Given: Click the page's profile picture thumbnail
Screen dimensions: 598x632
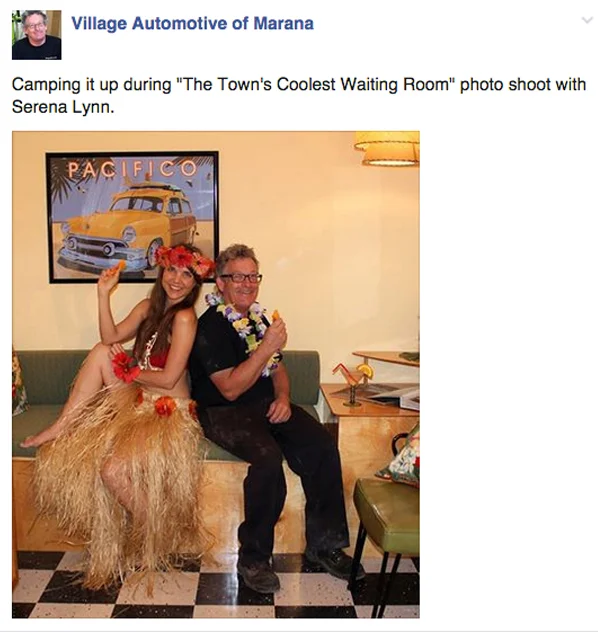Looking at the screenshot, I should [37, 35].
